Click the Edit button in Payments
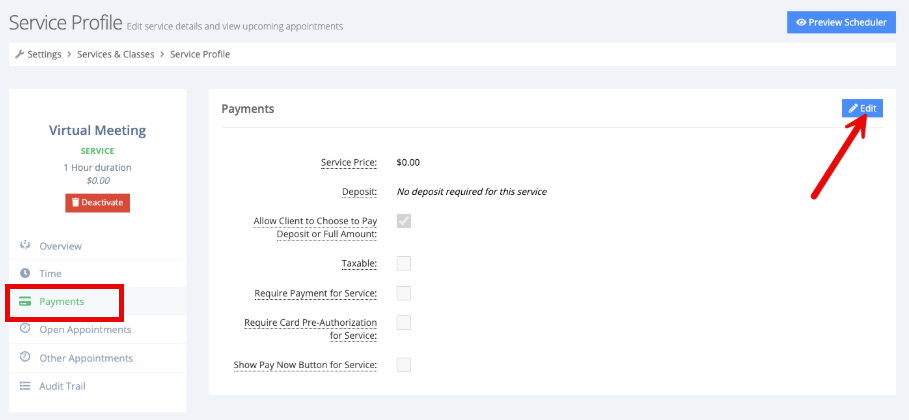Viewport: 909px width, 420px height. coord(862,108)
